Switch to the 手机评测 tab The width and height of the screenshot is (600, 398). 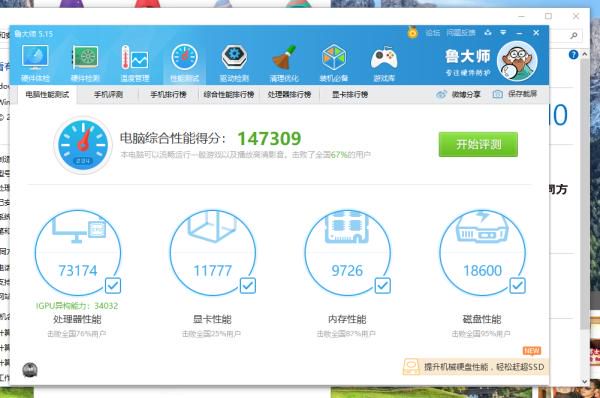[x=108, y=95]
